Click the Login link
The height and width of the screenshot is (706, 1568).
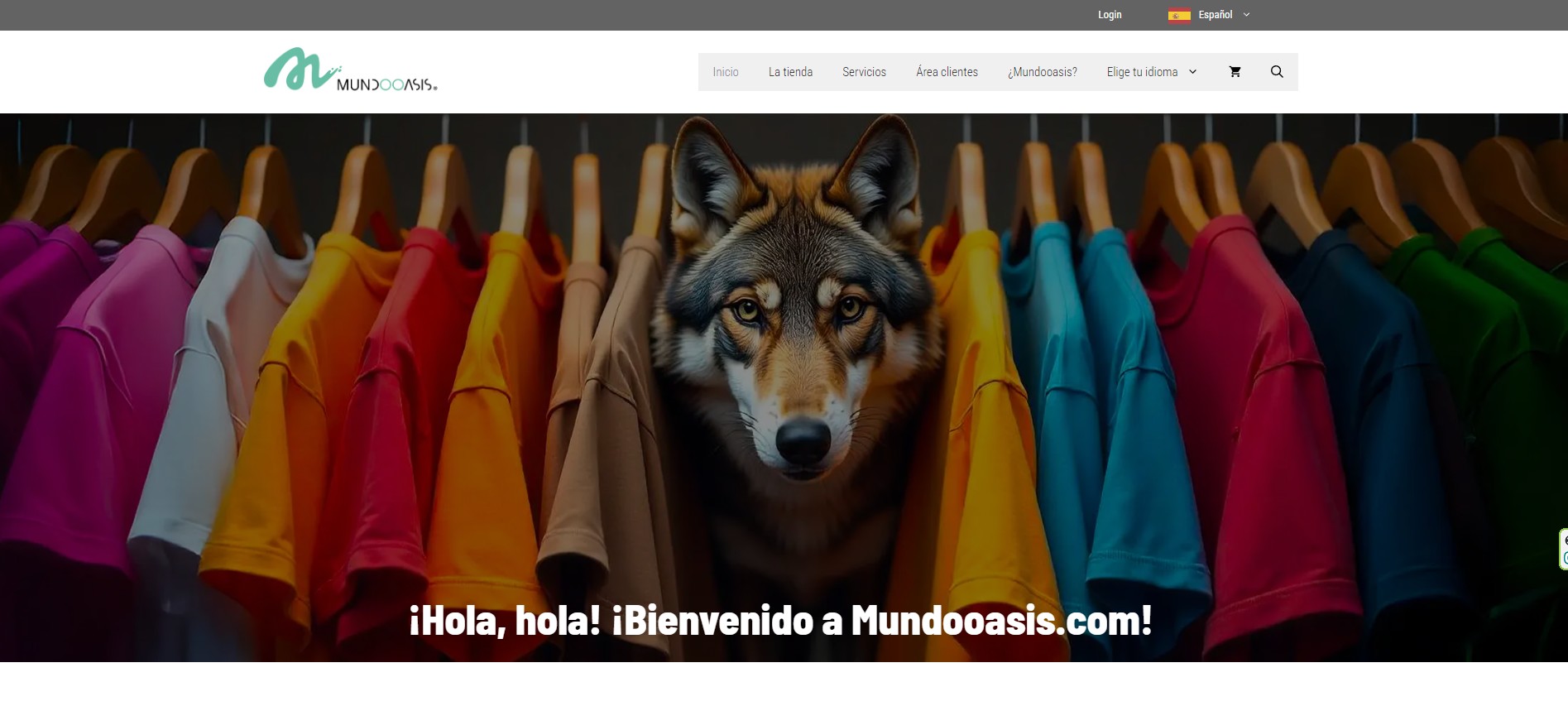click(1110, 15)
